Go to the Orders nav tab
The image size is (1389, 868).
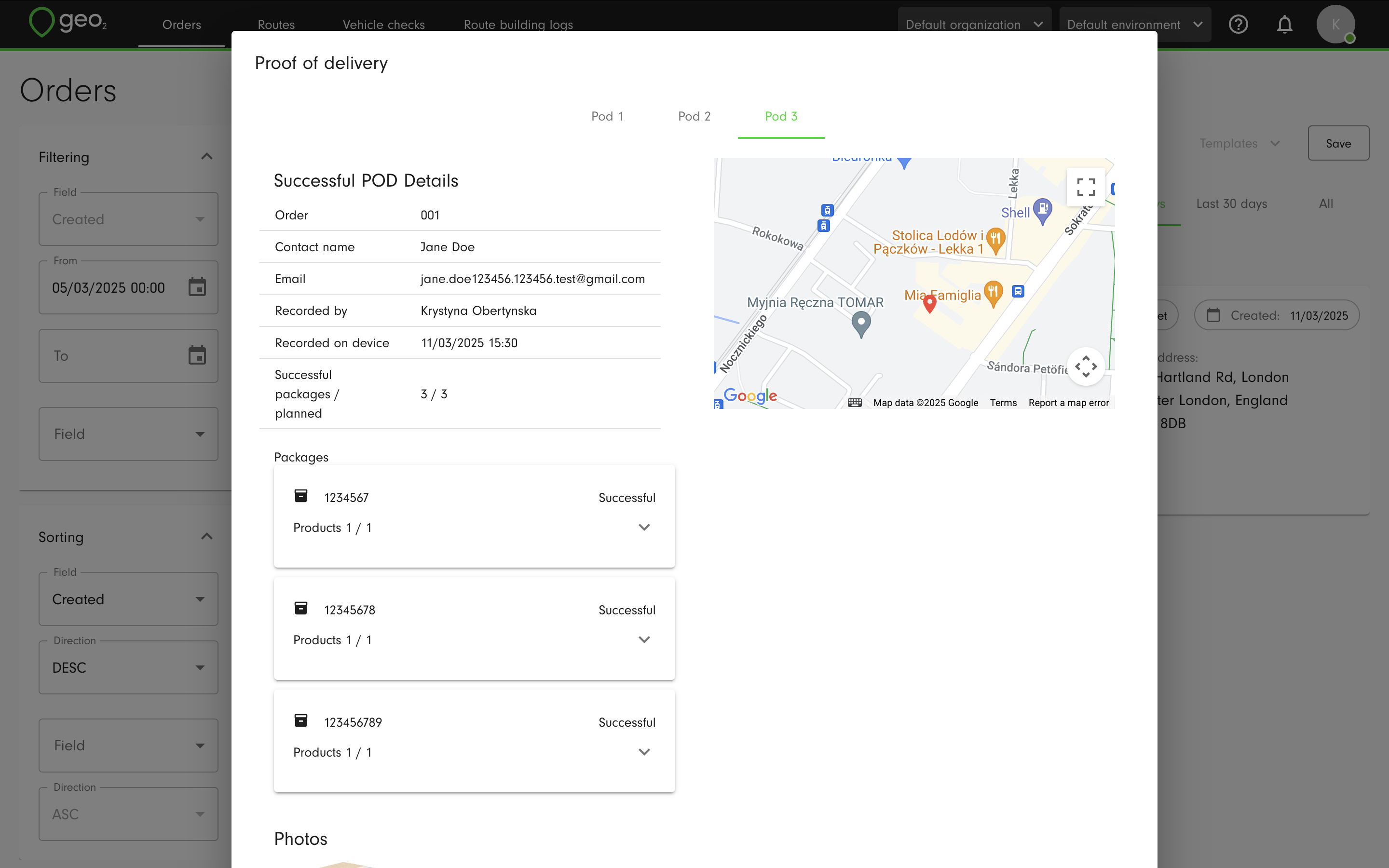pos(181,25)
